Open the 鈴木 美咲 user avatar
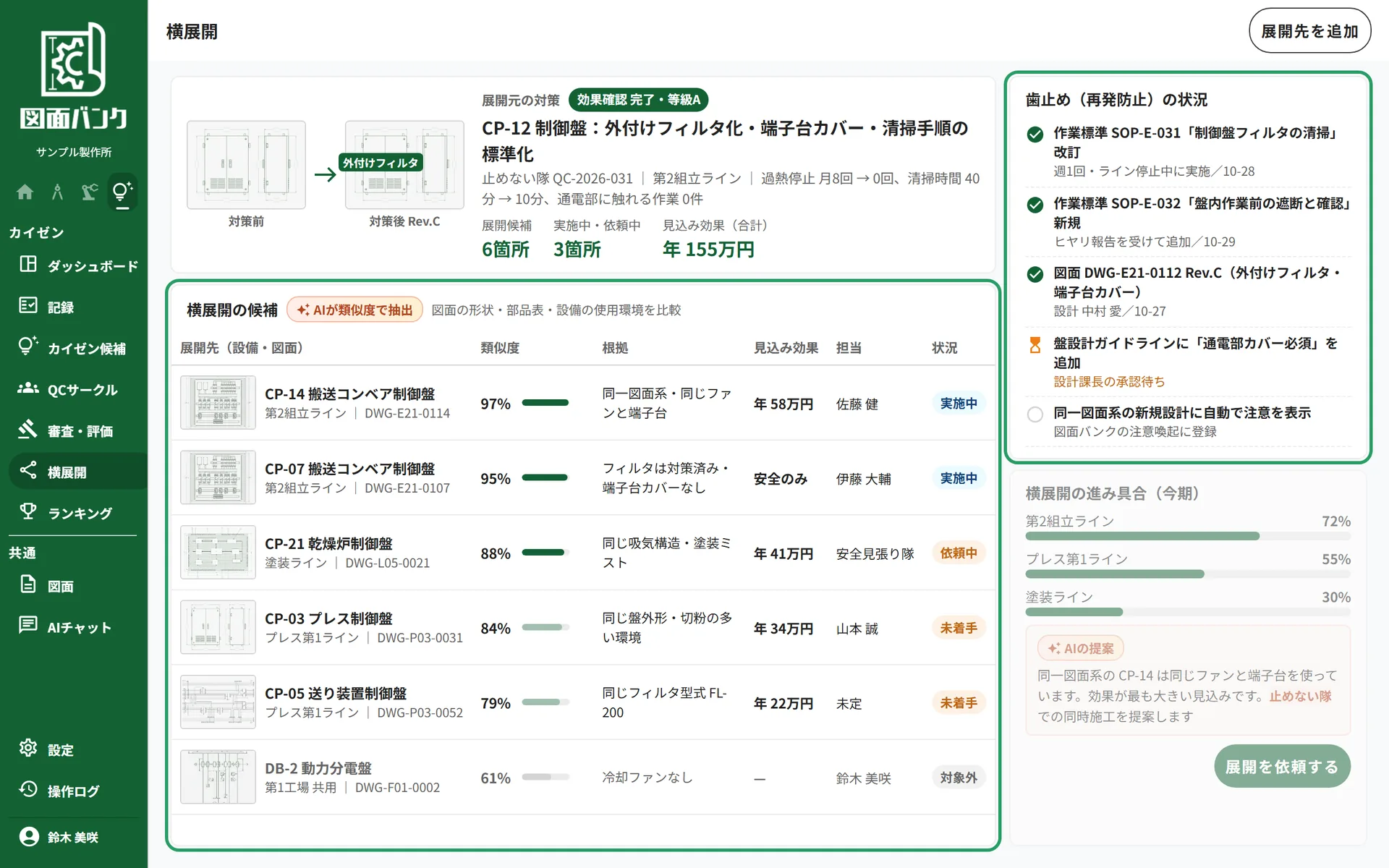Viewport: 1389px width, 868px height. click(x=29, y=837)
